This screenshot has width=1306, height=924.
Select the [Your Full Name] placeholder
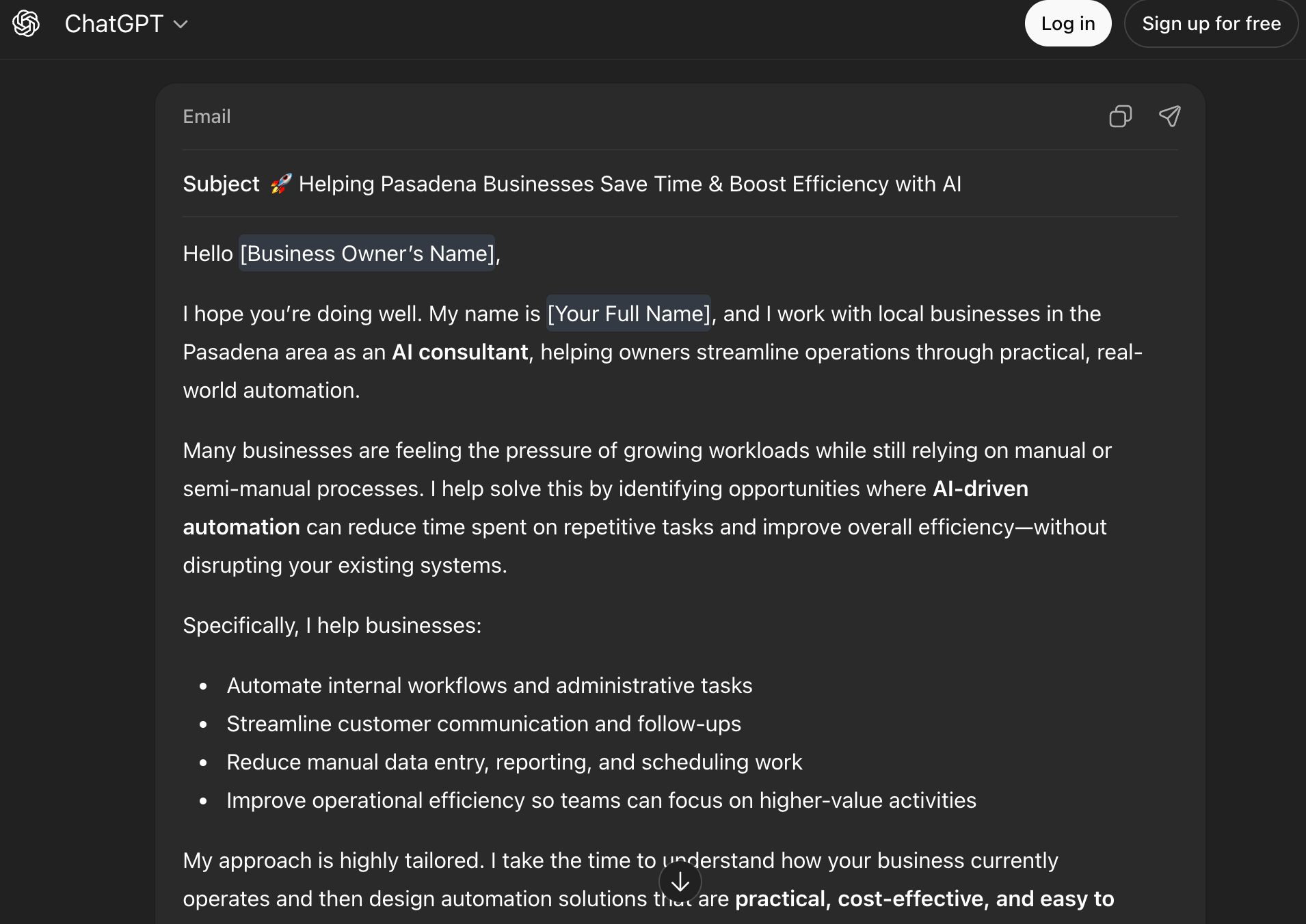coord(628,314)
